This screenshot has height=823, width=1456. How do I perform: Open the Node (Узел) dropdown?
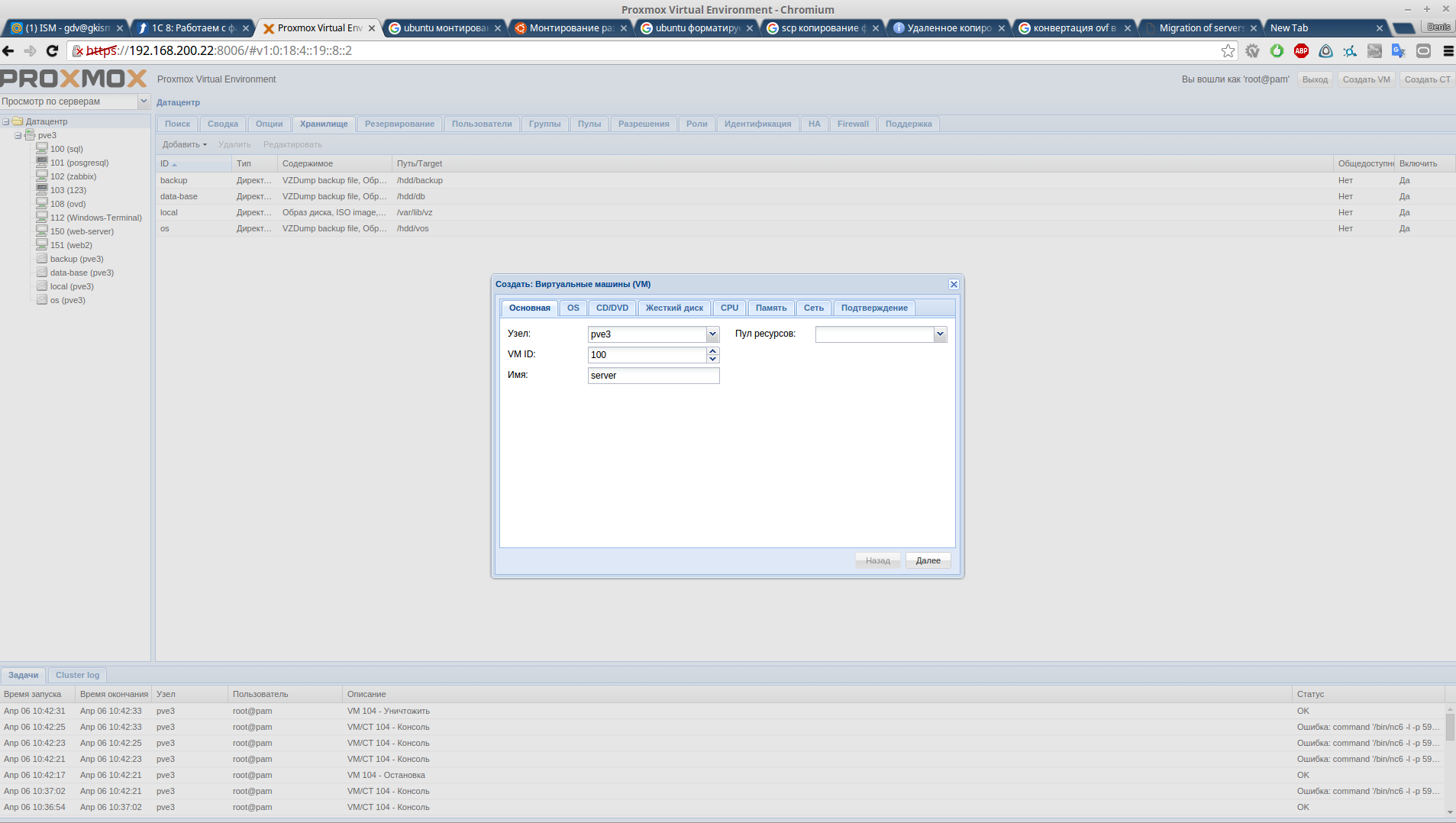(x=712, y=334)
